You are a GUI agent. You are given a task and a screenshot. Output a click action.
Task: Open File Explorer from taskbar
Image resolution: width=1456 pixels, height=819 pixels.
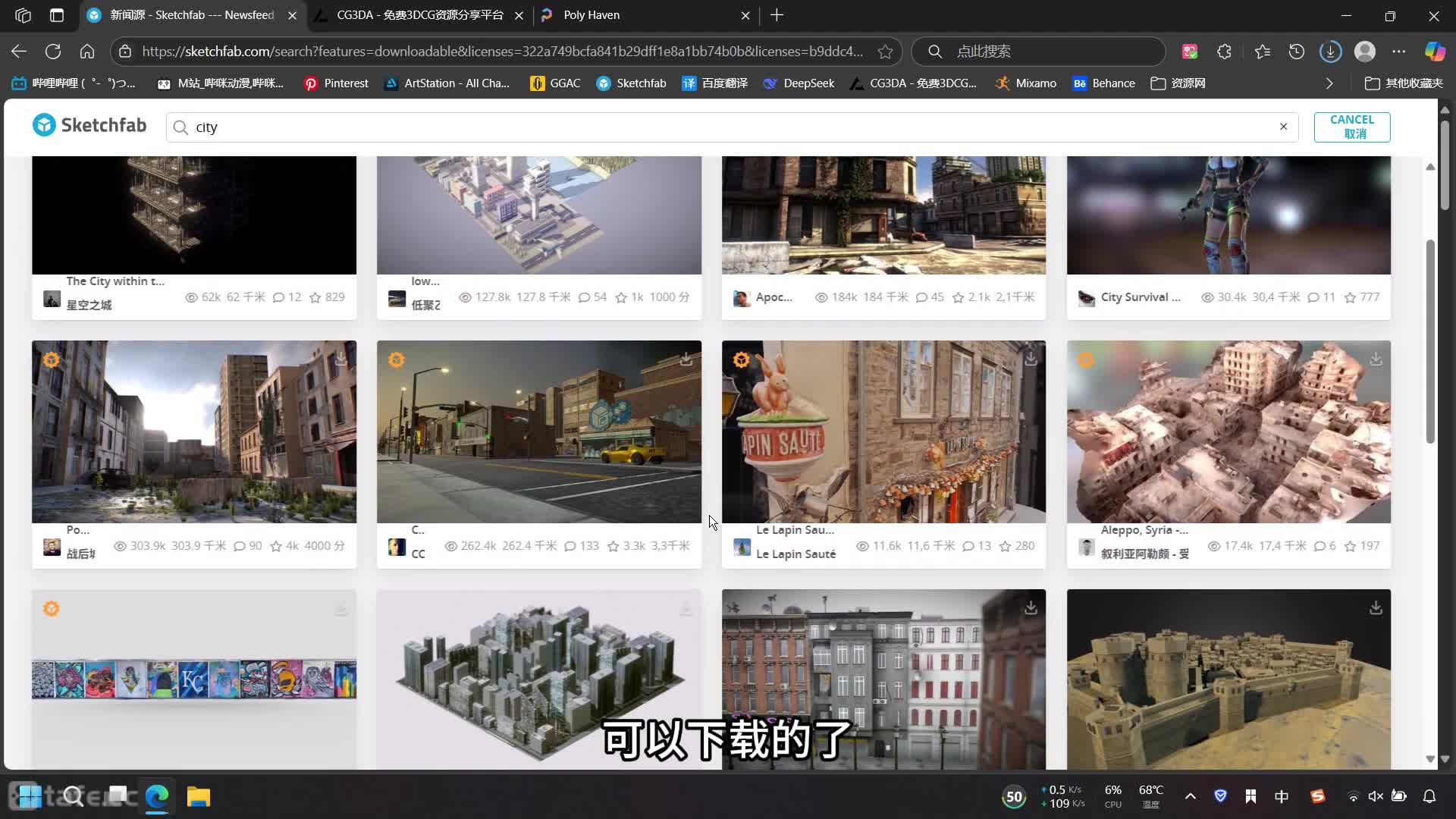199,796
